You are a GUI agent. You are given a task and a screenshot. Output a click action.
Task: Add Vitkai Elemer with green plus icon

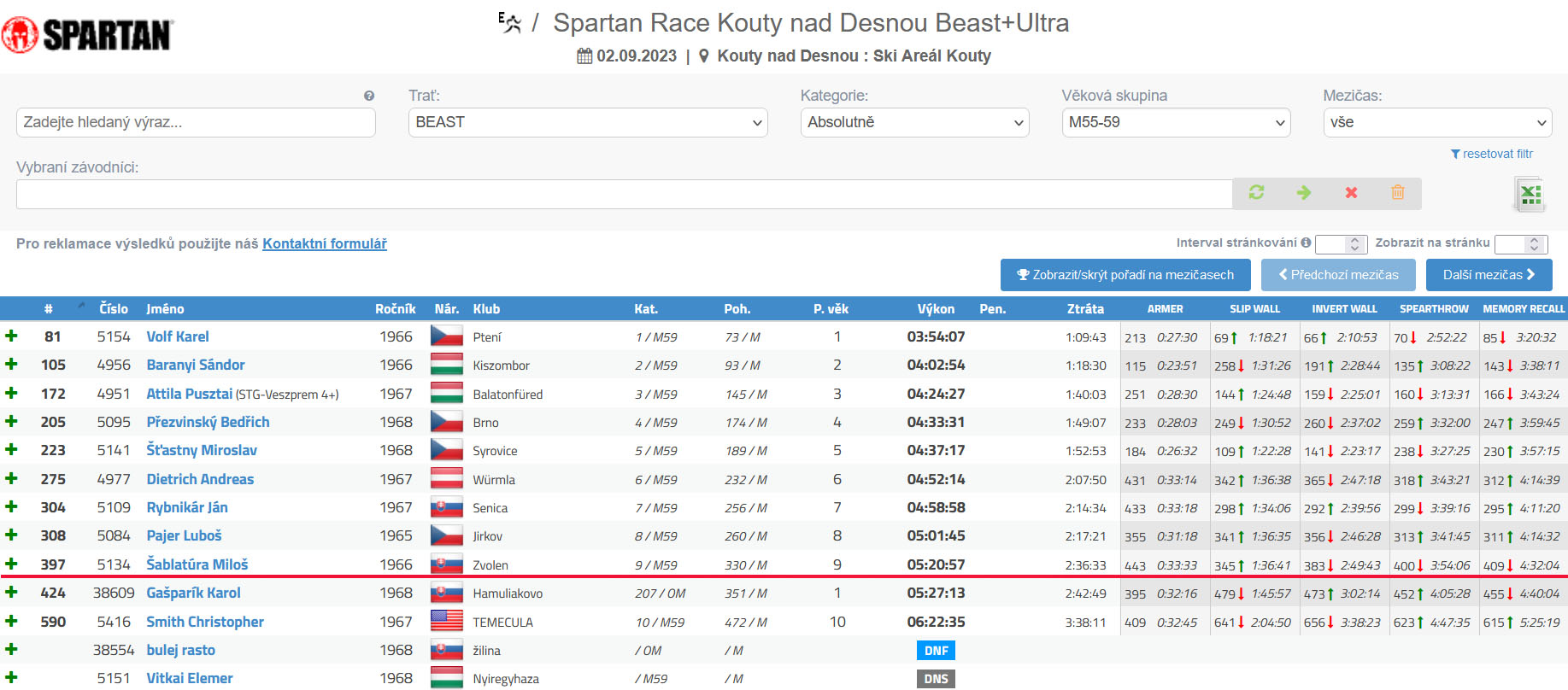[x=11, y=677]
